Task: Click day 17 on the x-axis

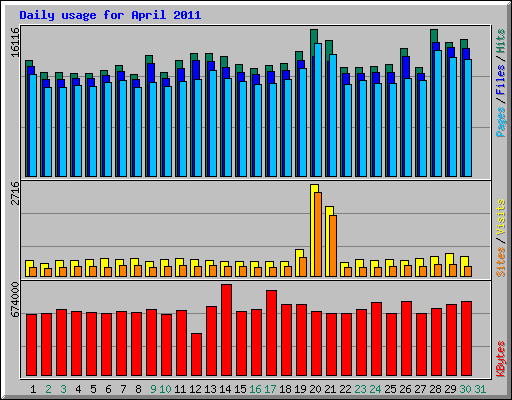Action: (x=270, y=389)
